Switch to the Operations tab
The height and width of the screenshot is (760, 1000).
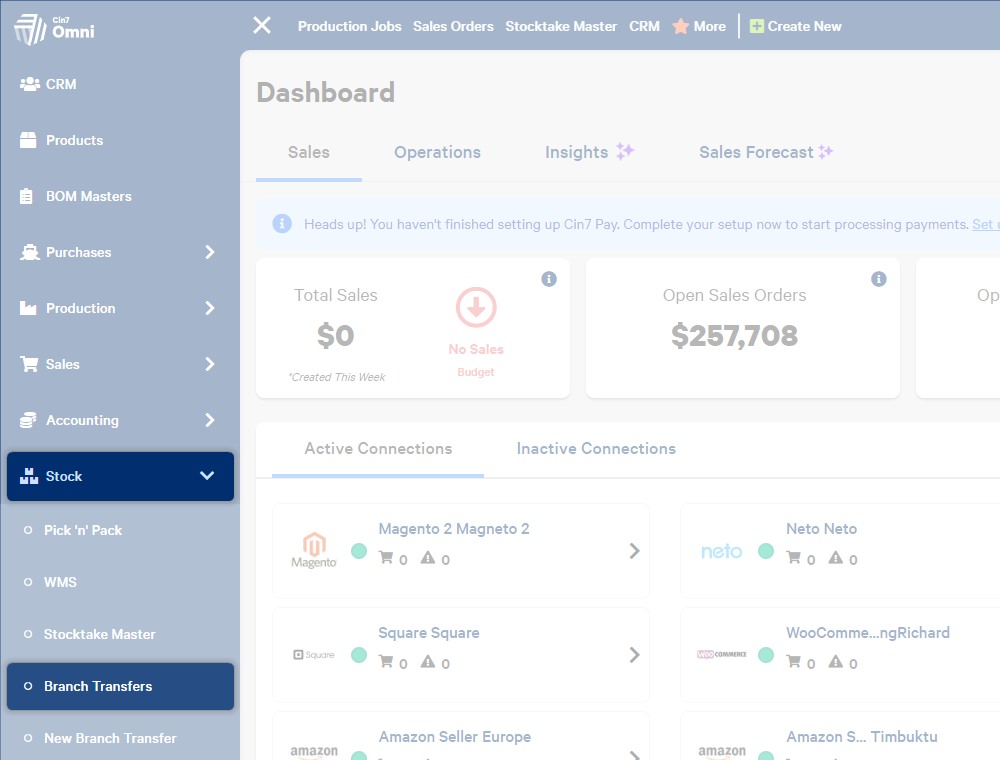[x=438, y=152]
